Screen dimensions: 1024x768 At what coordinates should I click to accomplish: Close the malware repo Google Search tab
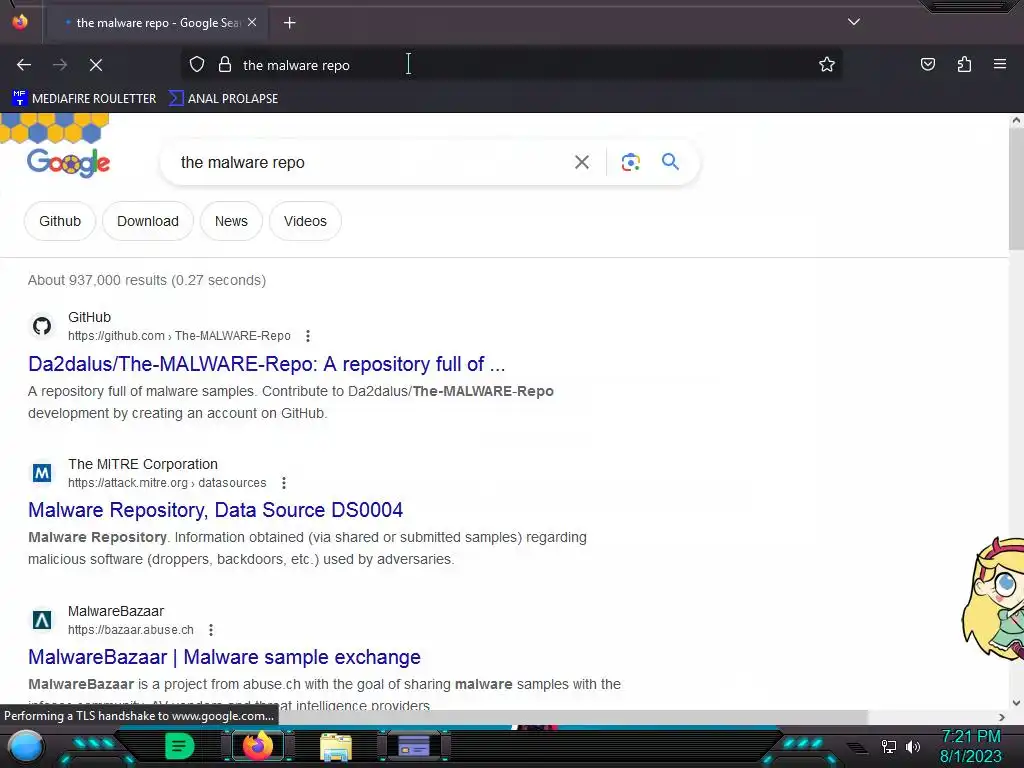pos(252,22)
